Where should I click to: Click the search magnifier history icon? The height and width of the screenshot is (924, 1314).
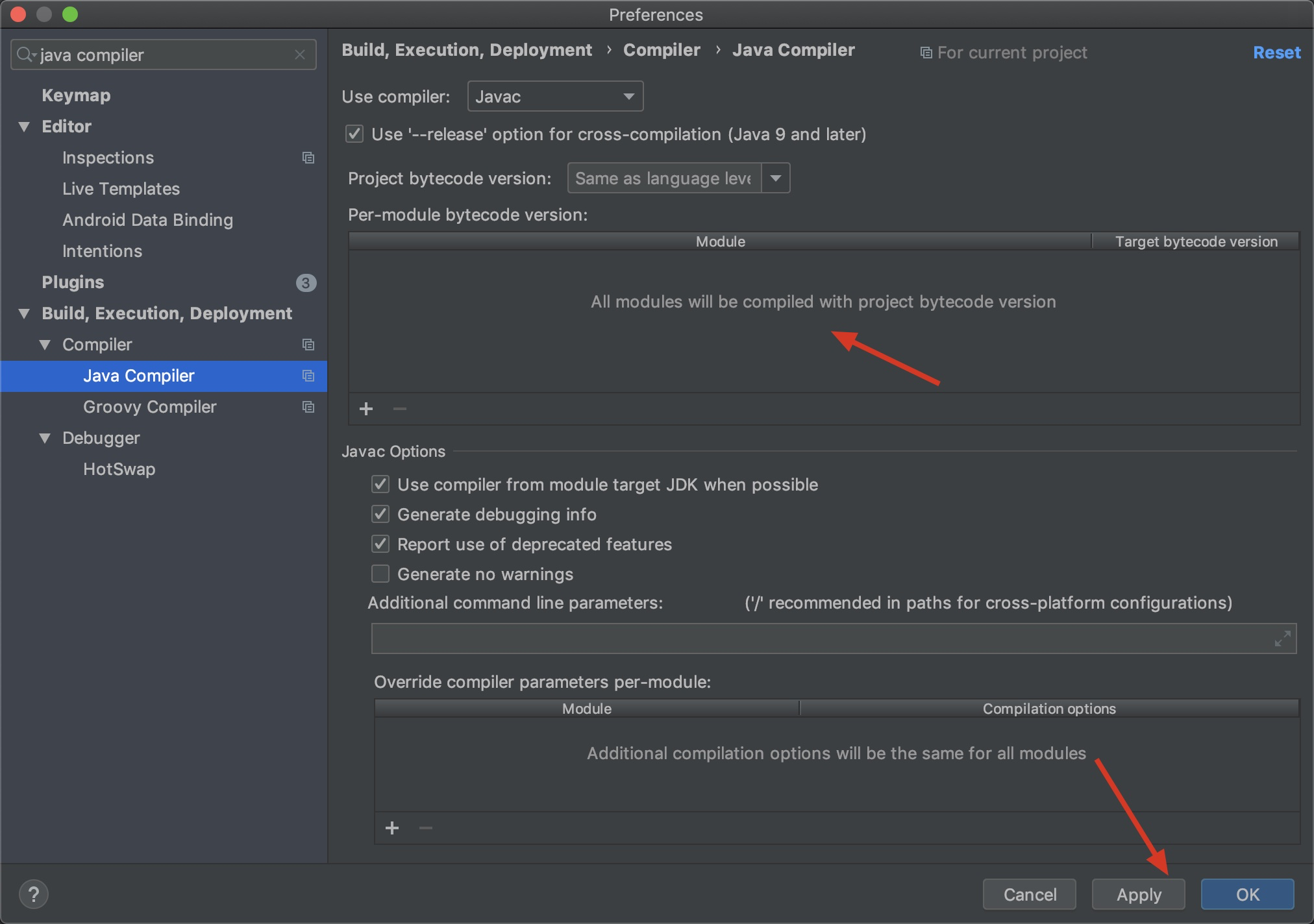26,55
